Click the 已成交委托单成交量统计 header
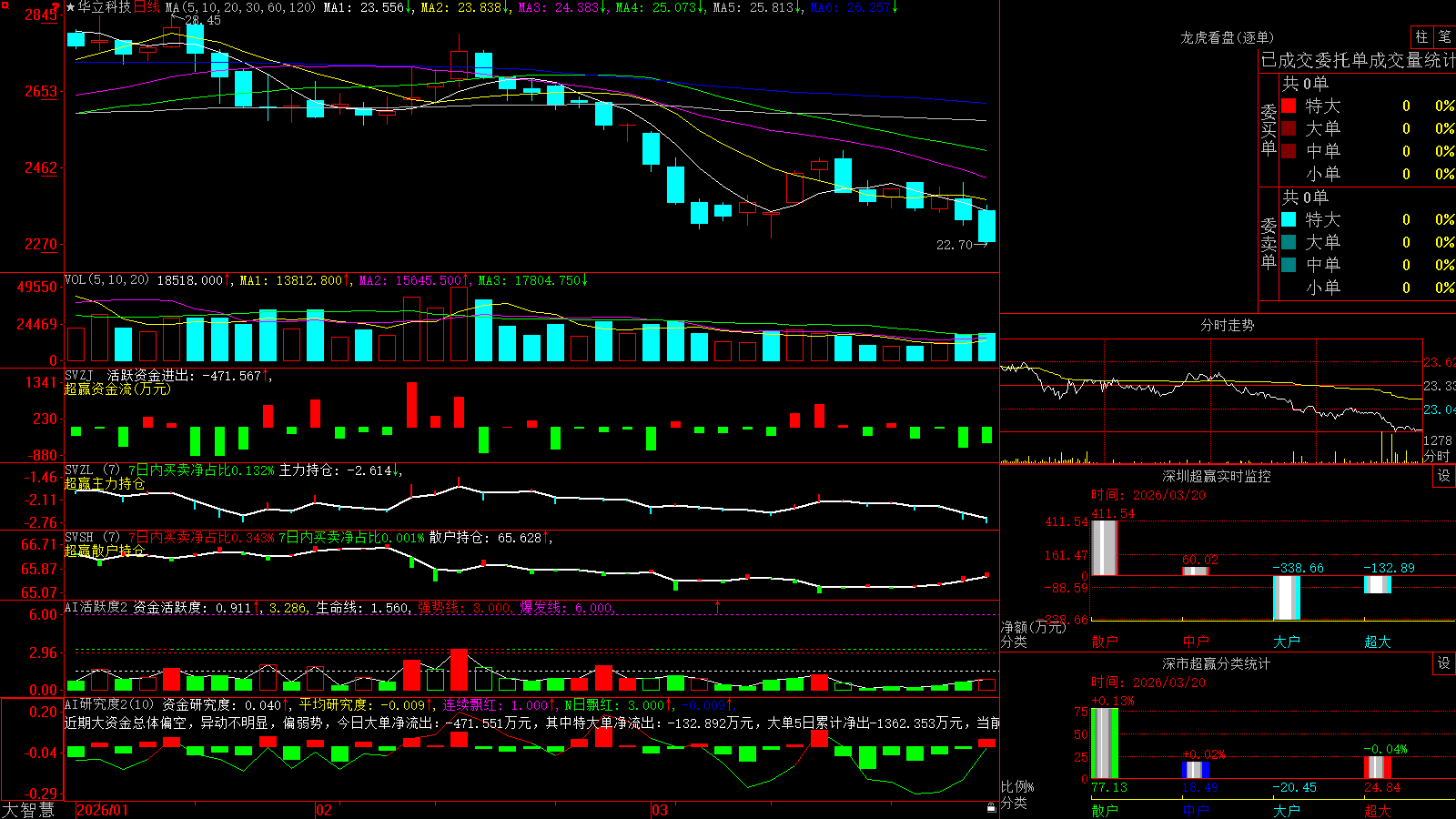Screen dimensions: 1456x819 tap(1358, 60)
